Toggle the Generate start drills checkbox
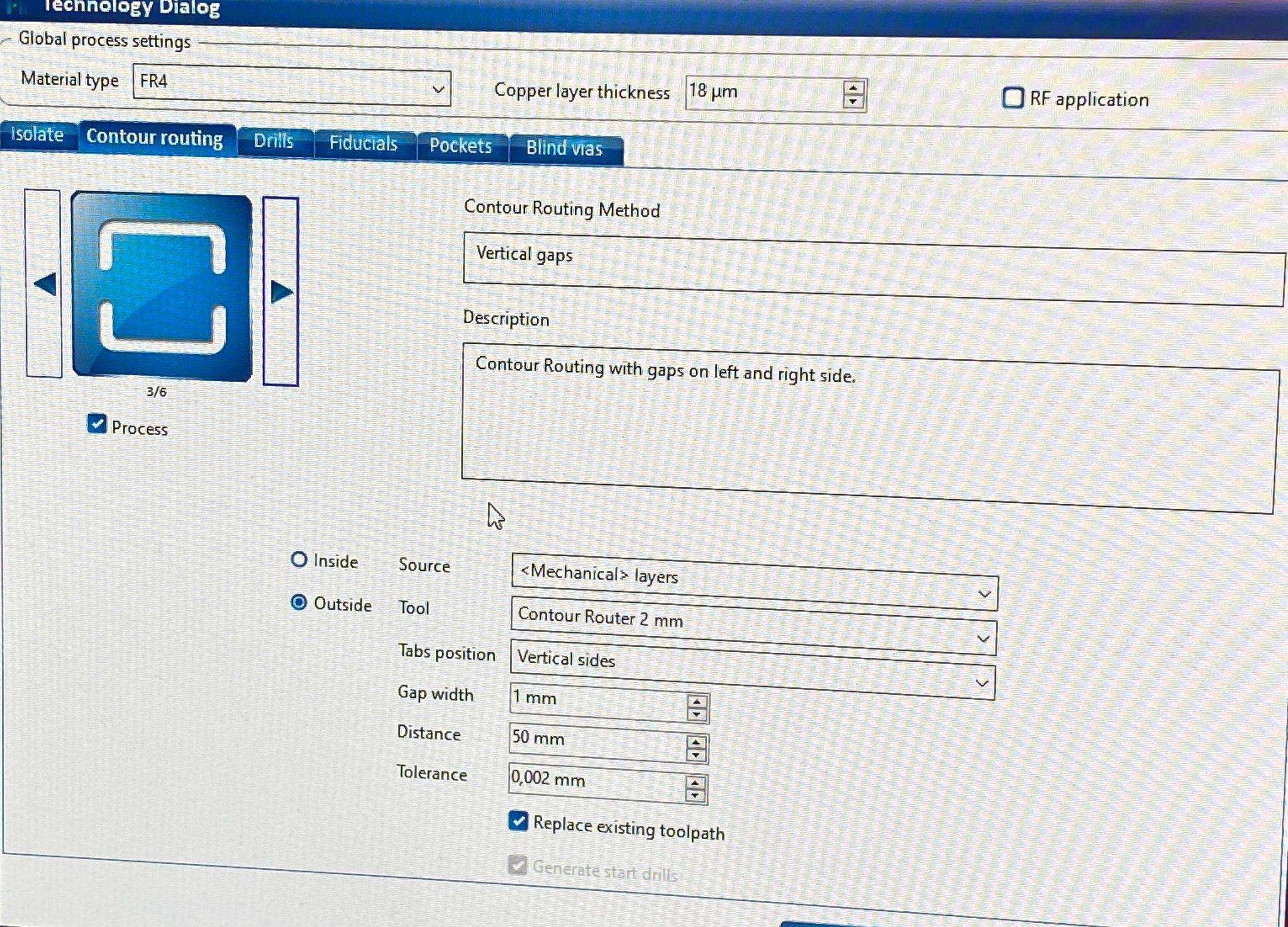The image size is (1288, 927). pos(517,865)
